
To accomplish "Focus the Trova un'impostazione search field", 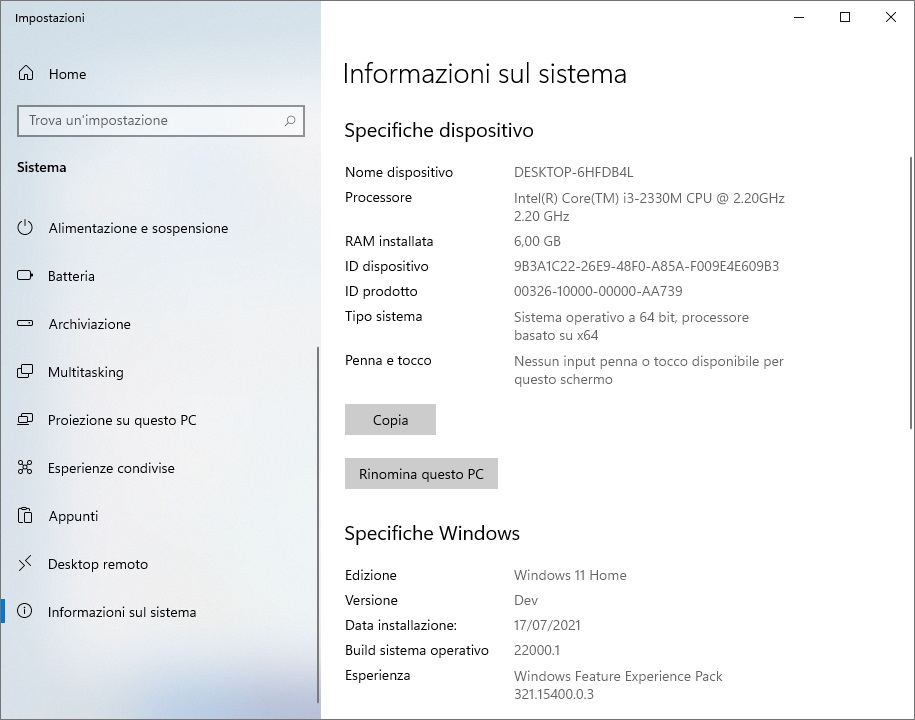I will tap(161, 121).
